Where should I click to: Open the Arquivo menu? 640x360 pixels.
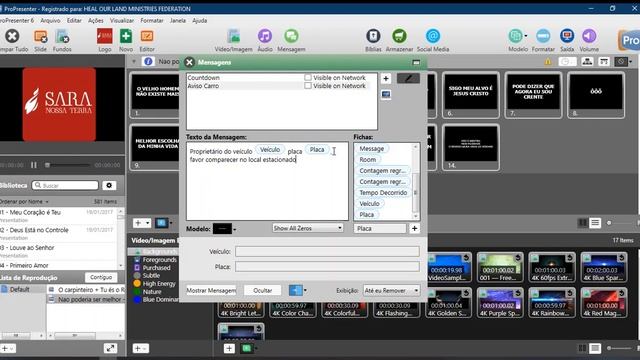[50, 20]
